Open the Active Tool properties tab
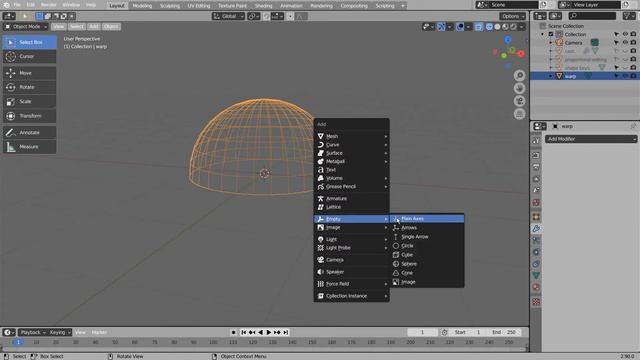Screen dimensions: 640x360 [536, 141]
